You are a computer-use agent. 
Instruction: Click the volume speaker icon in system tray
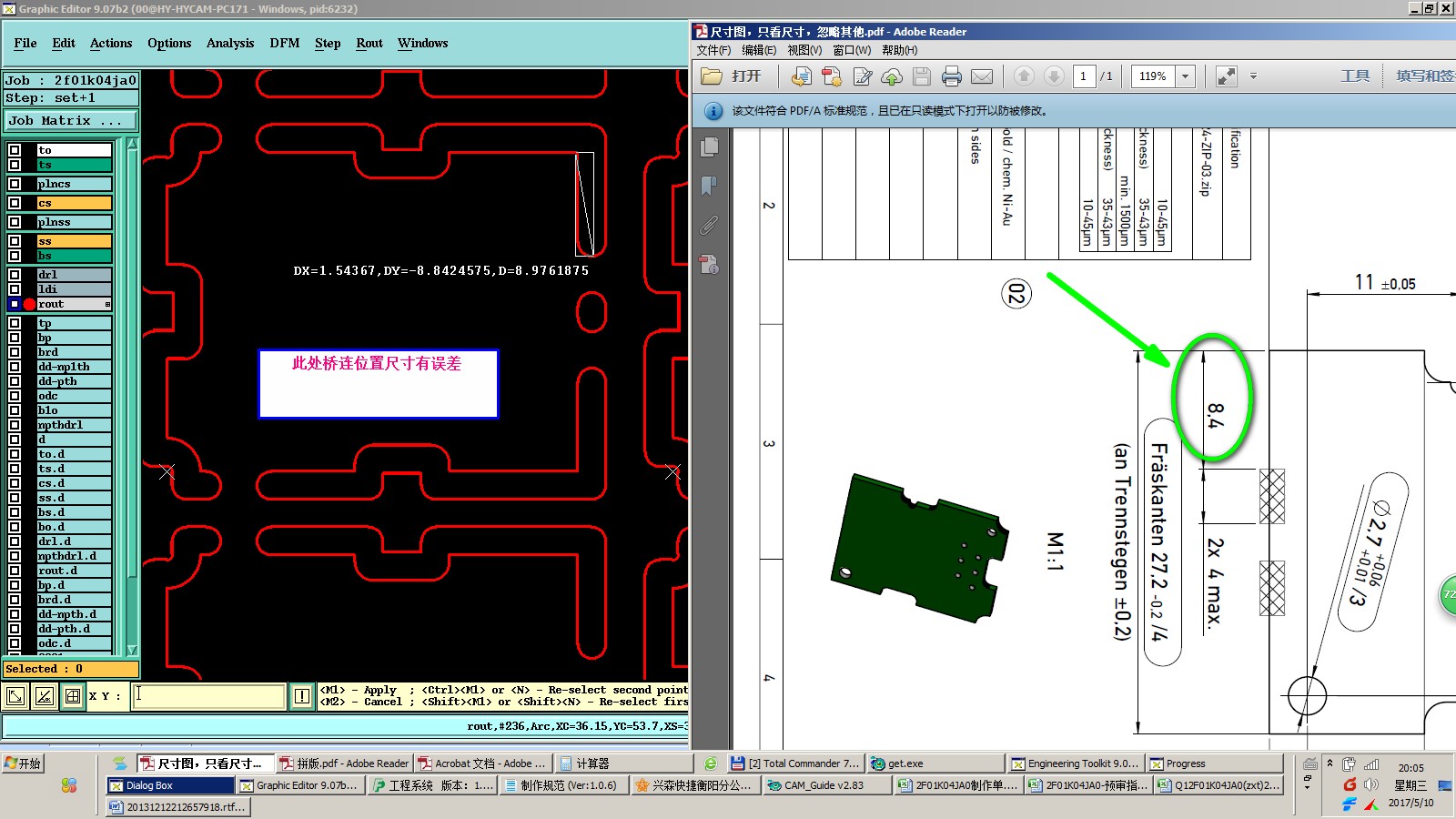tap(1371, 784)
